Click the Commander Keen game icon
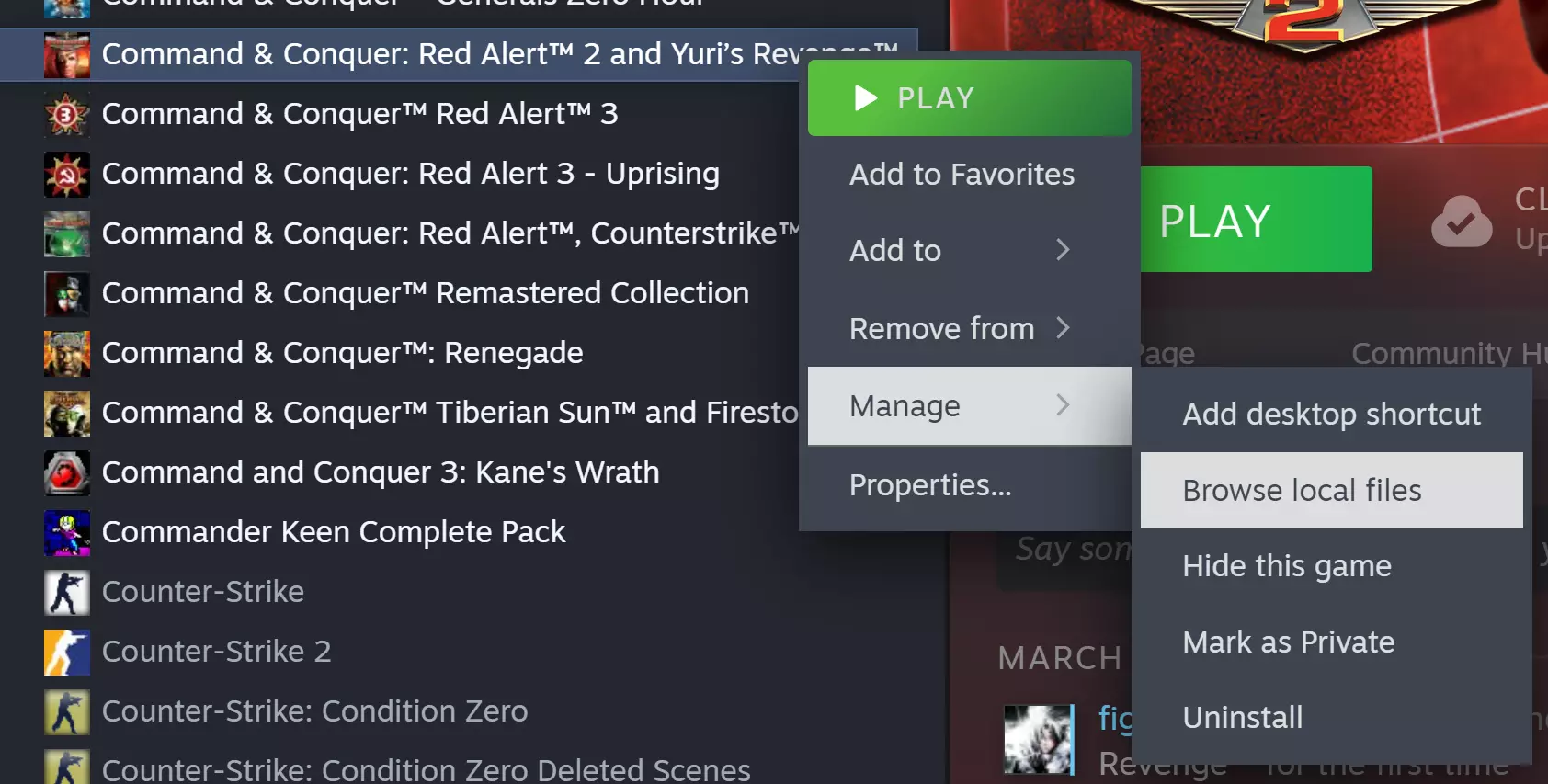 coord(67,532)
